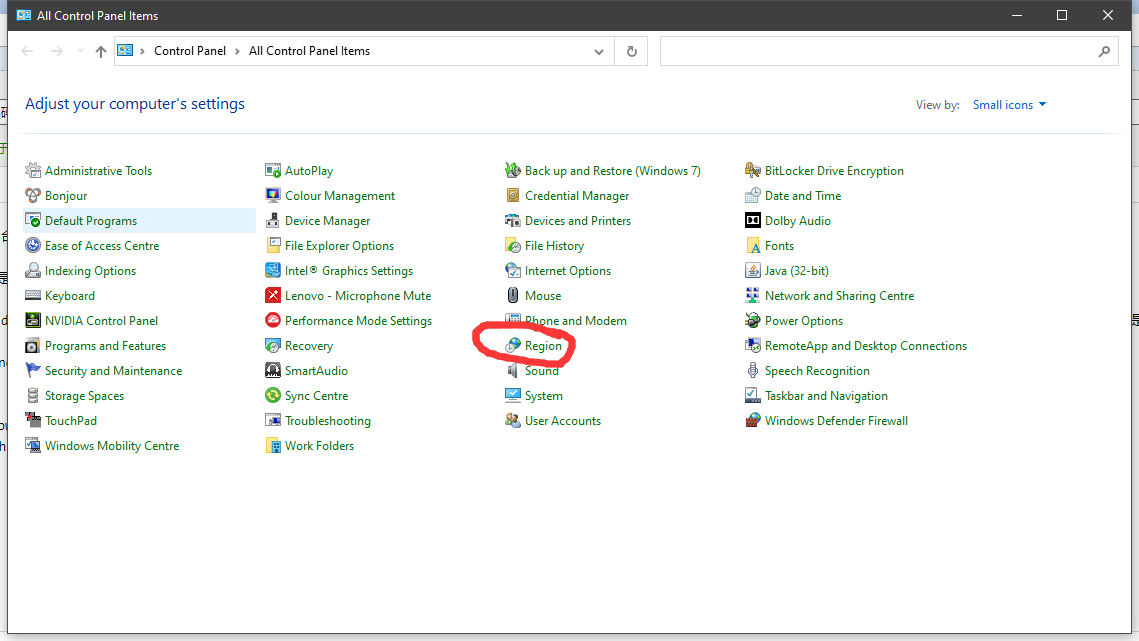Open the Windows Mobility Centre link
This screenshot has height=641, width=1139.
pyautogui.click(x=112, y=446)
